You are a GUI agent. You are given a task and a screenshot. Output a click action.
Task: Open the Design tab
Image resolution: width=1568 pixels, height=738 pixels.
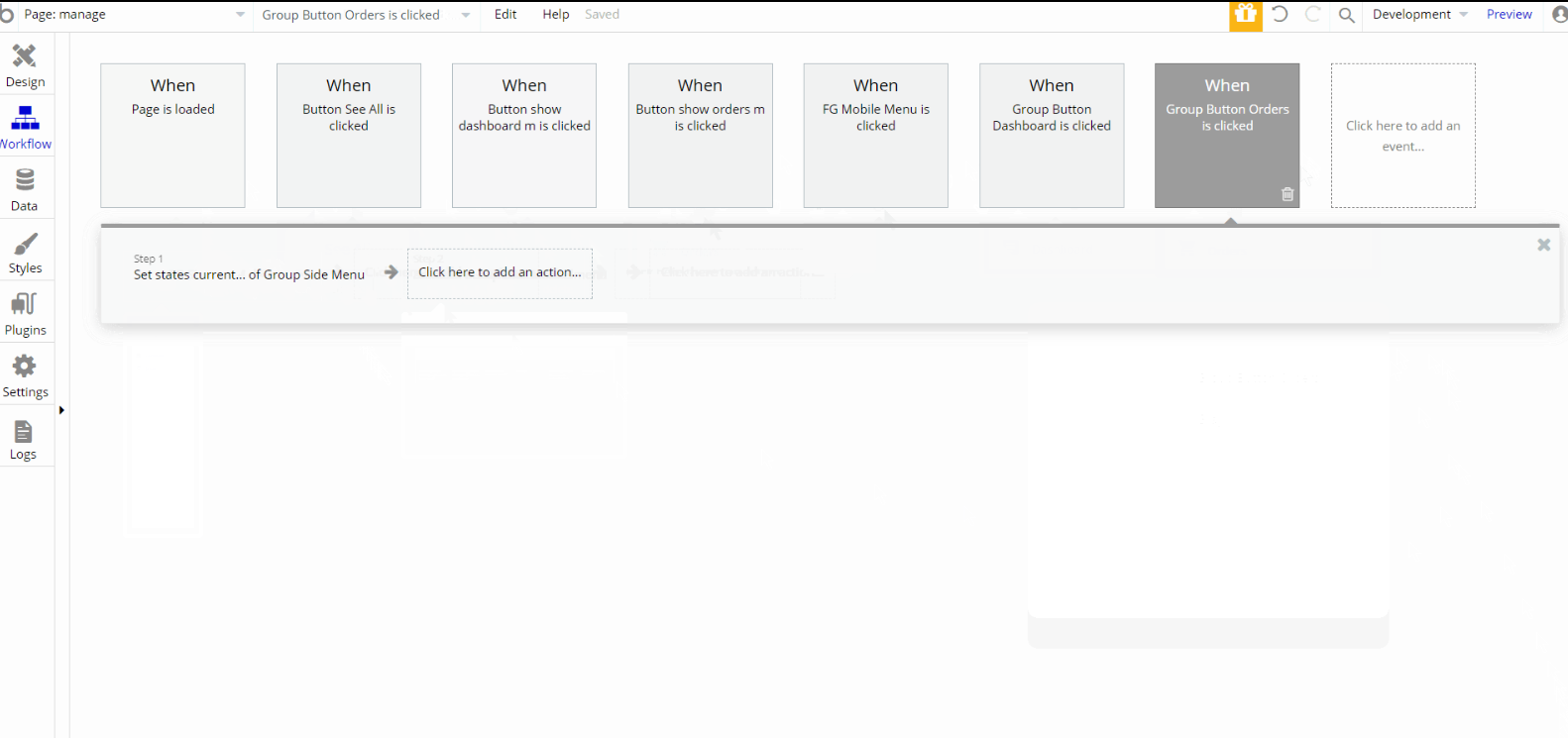pos(25,65)
